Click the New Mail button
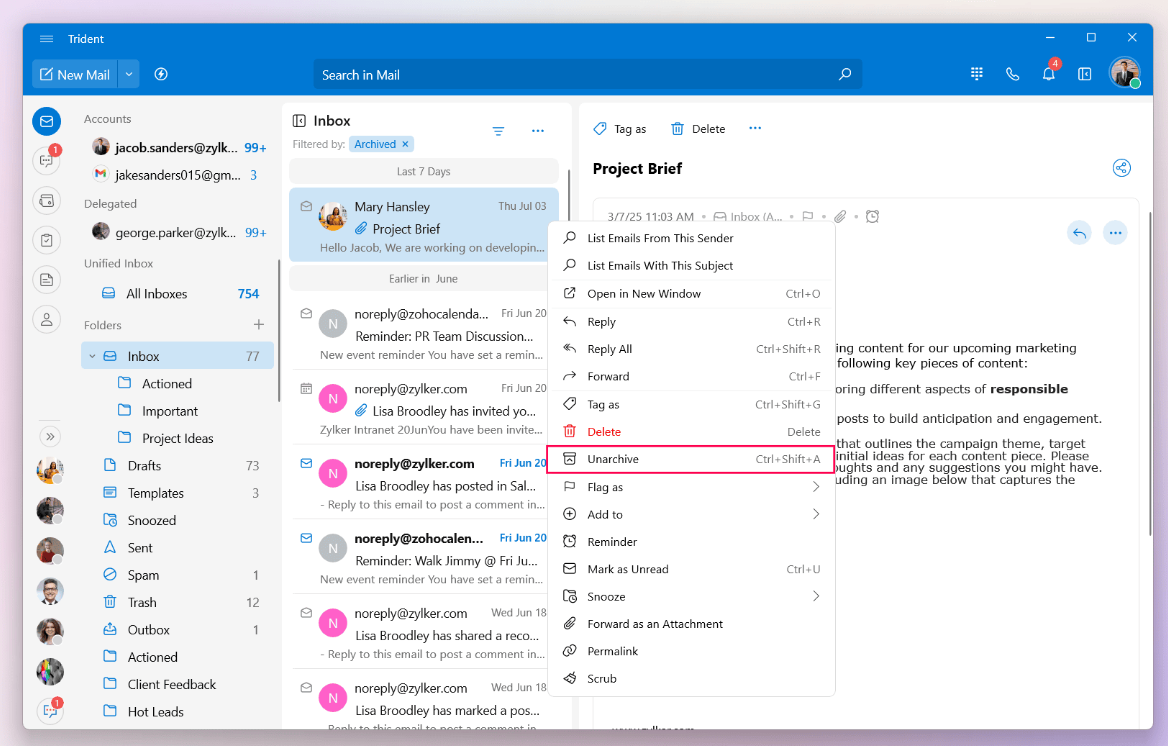The width and height of the screenshot is (1168, 746). point(74,75)
